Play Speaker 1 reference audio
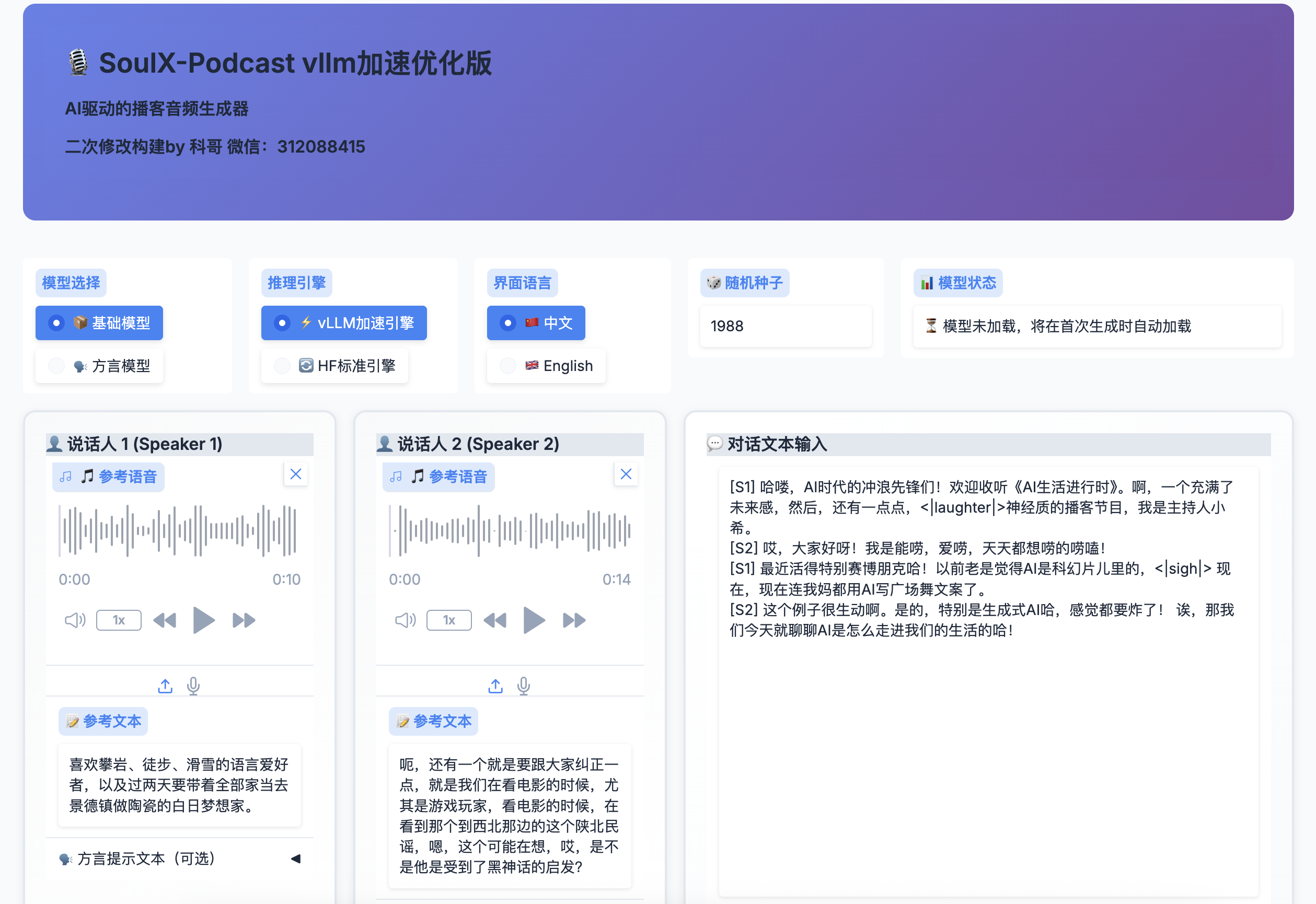Screen dimensions: 1316x904 coord(203,620)
